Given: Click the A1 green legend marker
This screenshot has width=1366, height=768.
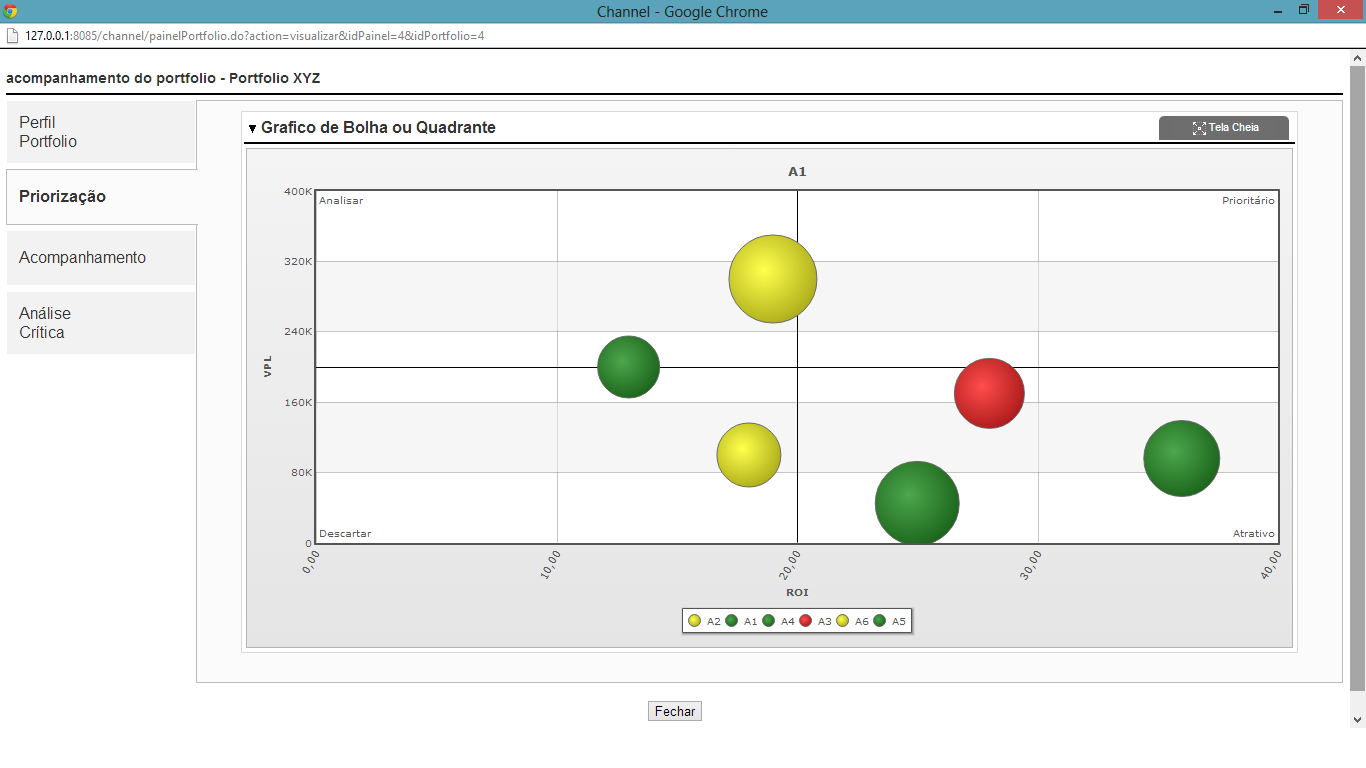Looking at the screenshot, I should tap(731, 621).
